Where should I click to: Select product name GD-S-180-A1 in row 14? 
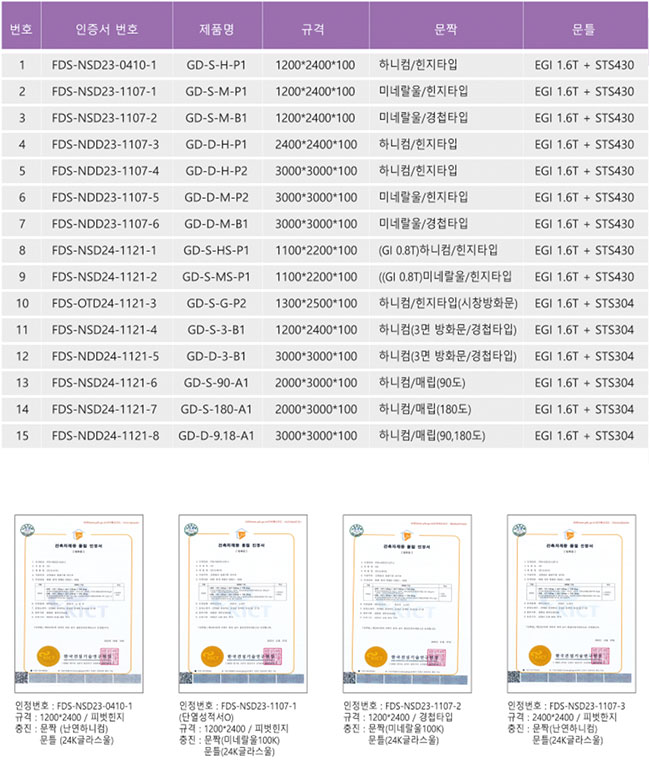tap(216, 409)
